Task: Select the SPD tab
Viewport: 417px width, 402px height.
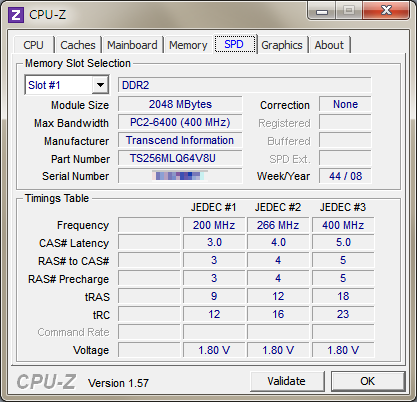Action: tap(235, 44)
